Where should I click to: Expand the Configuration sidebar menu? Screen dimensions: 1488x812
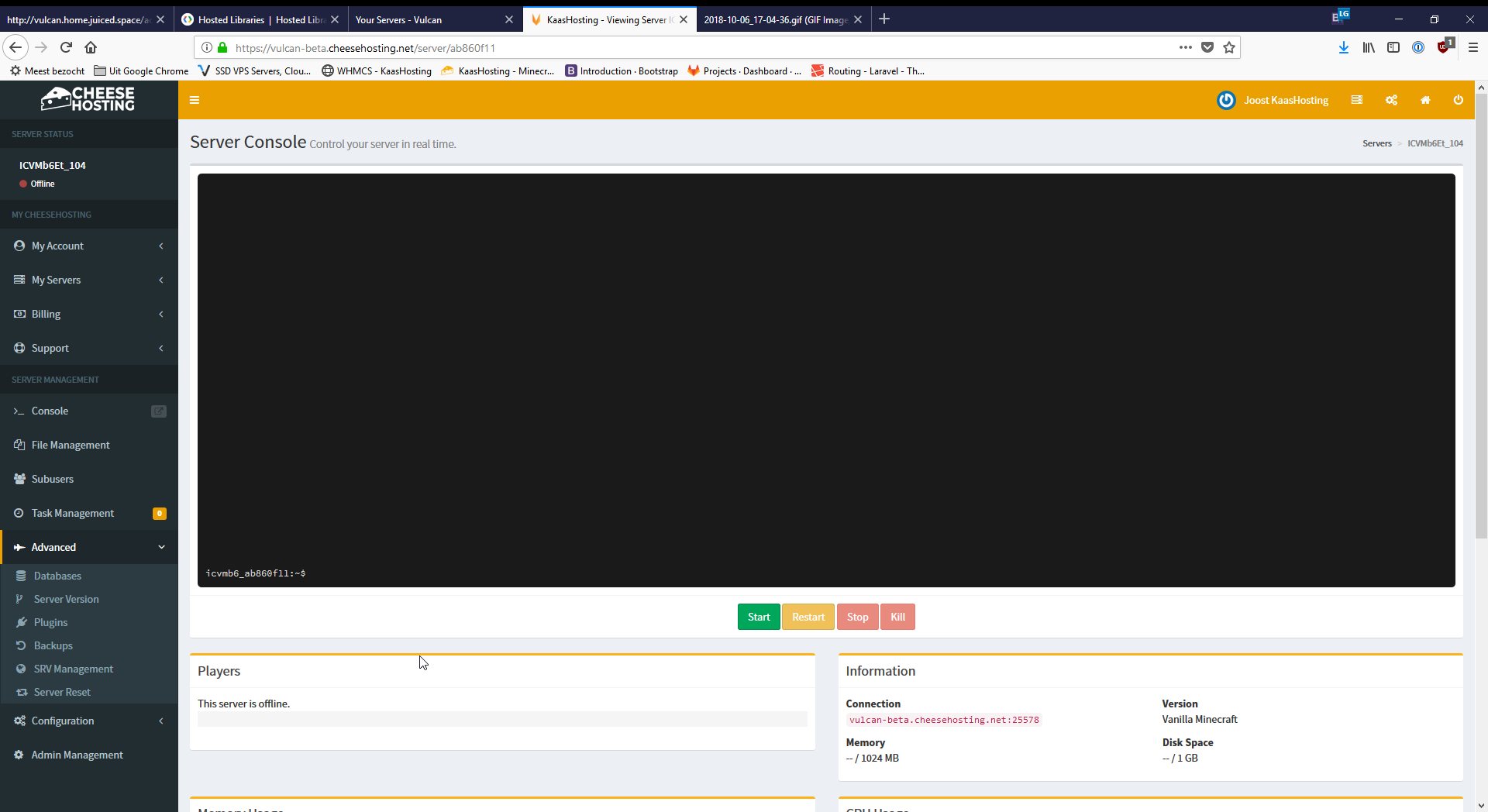[x=89, y=721]
